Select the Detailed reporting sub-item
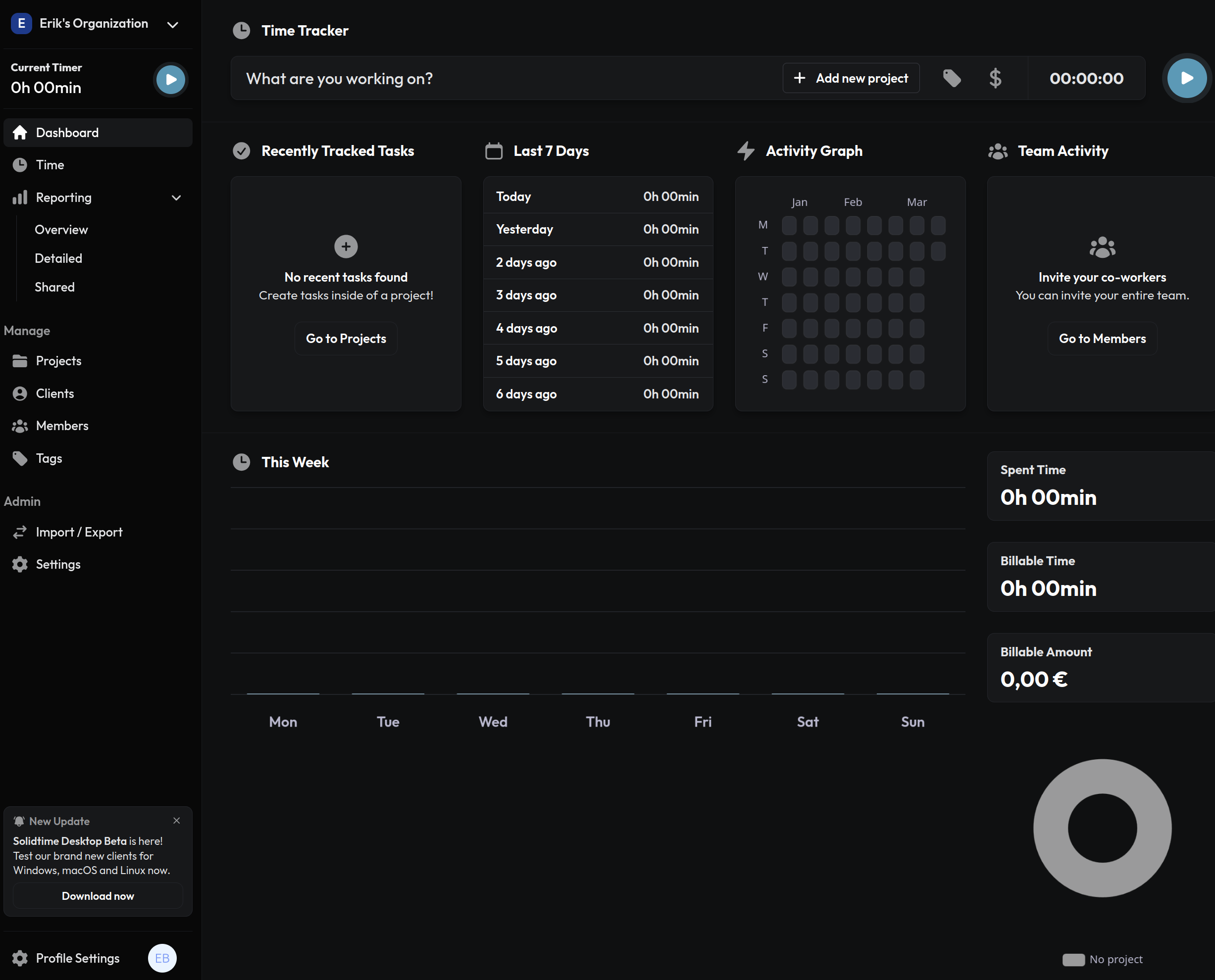This screenshot has width=1215, height=980. pyautogui.click(x=58, y=258)
